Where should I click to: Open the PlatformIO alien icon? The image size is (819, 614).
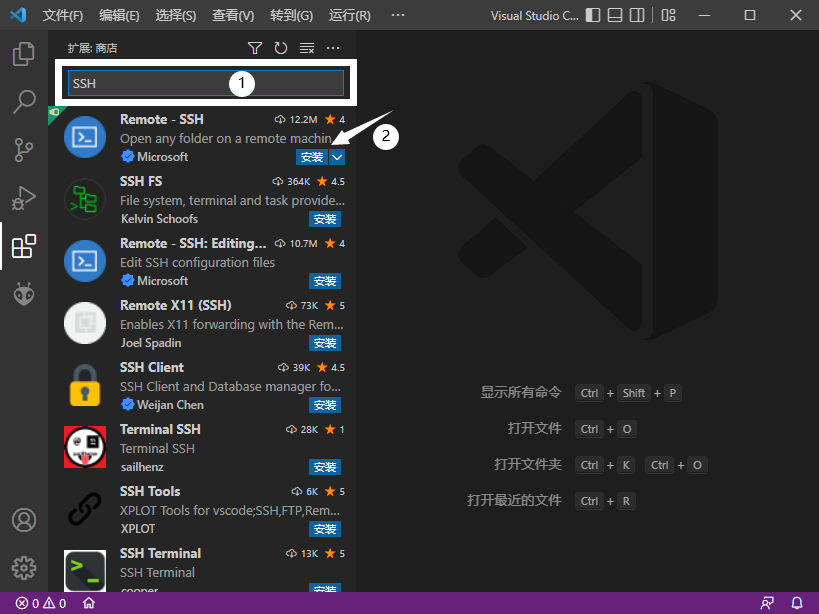[24, 294]
